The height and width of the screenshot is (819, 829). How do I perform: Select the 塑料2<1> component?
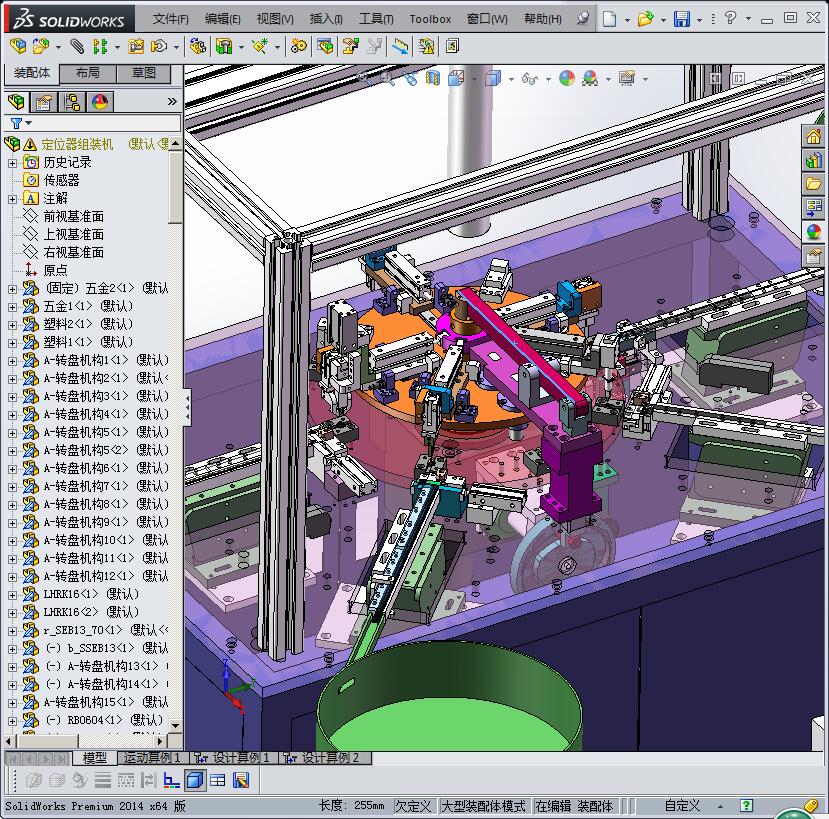pos(88,324)
